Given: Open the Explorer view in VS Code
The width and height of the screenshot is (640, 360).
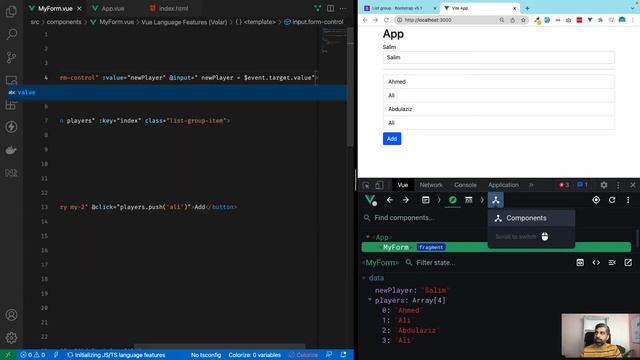Looking at the screenshot, I should (11, 11).
